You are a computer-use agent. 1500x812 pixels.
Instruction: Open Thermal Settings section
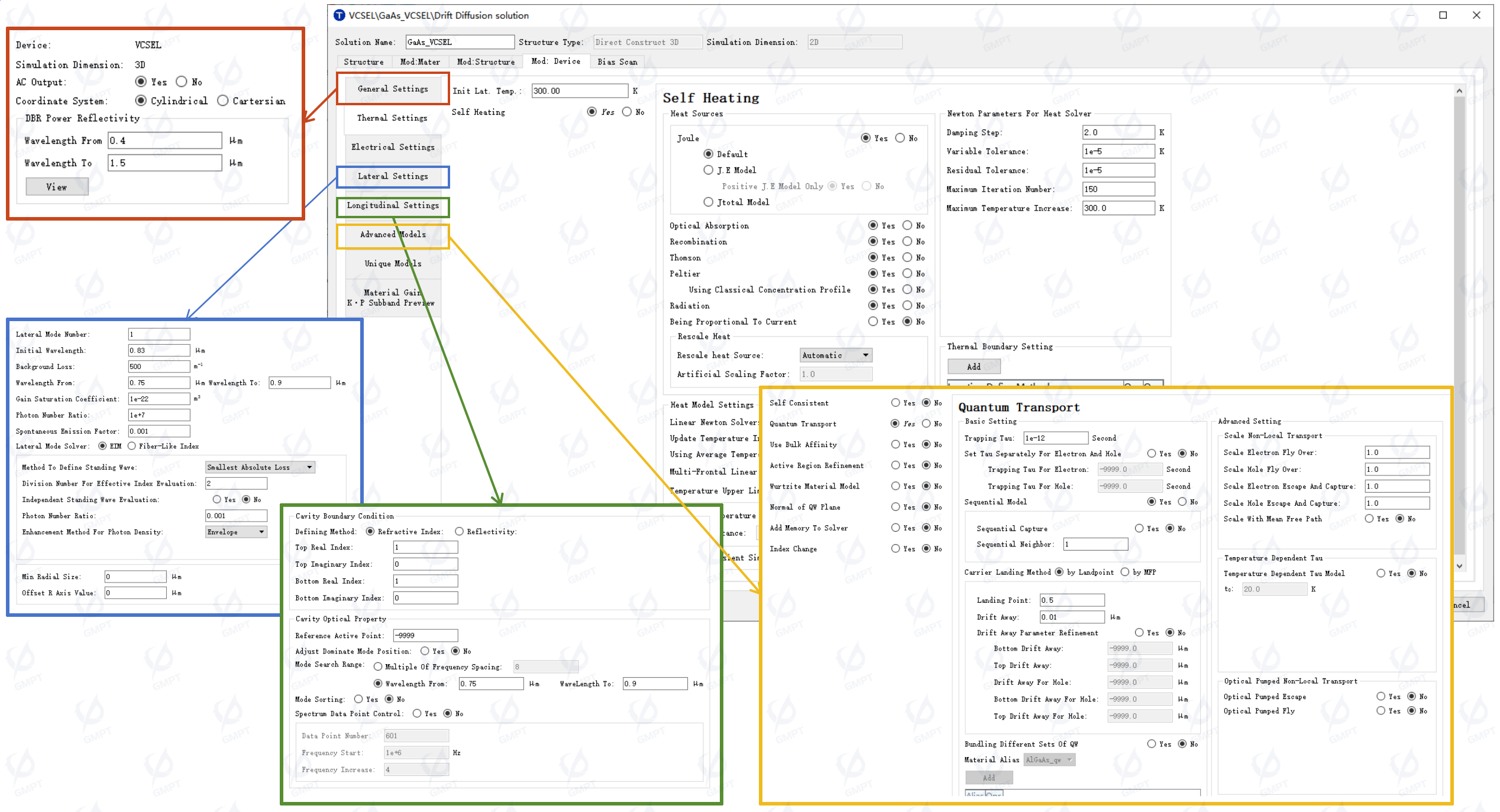[x=392, y=118]
